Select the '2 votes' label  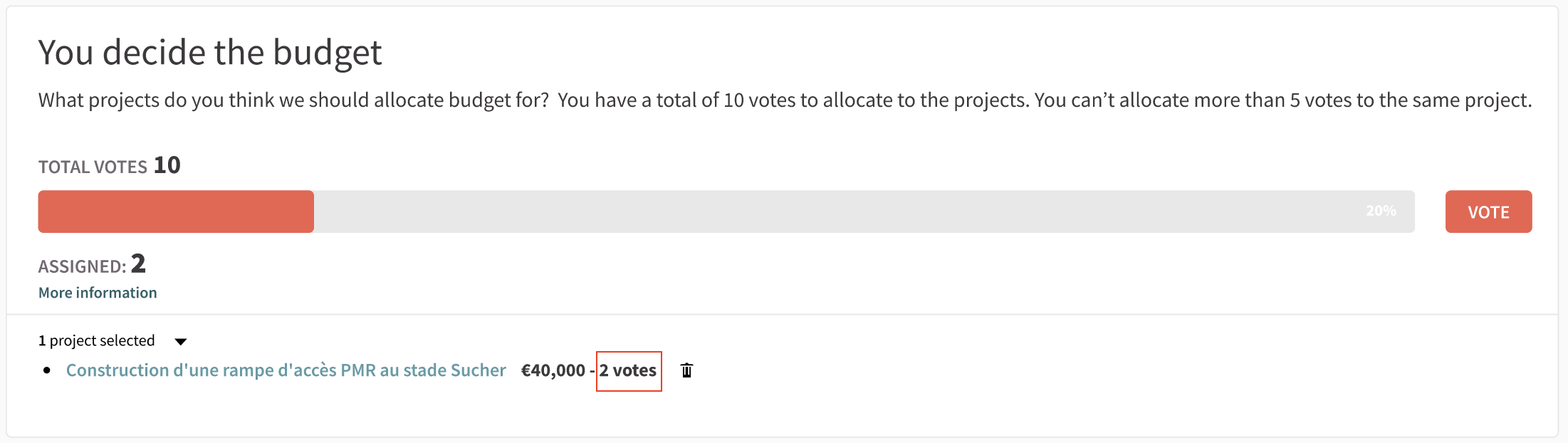point(628,370)
